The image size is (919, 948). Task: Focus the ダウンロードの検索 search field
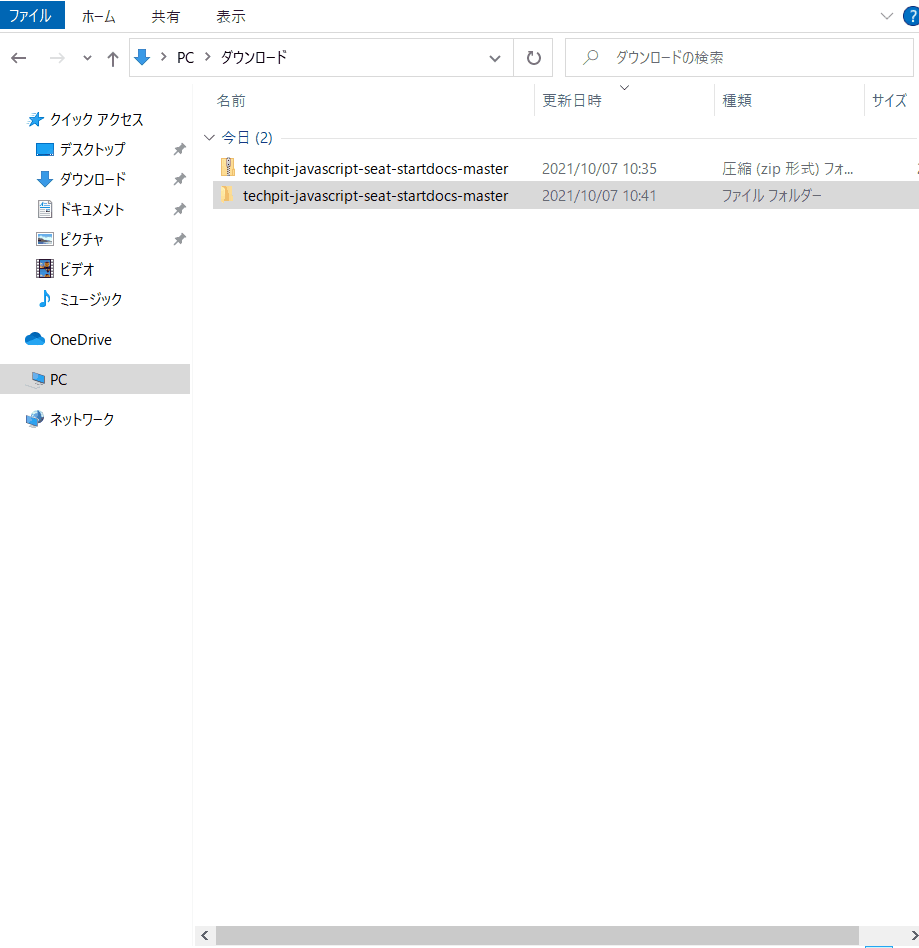click(x=739, y=58)
